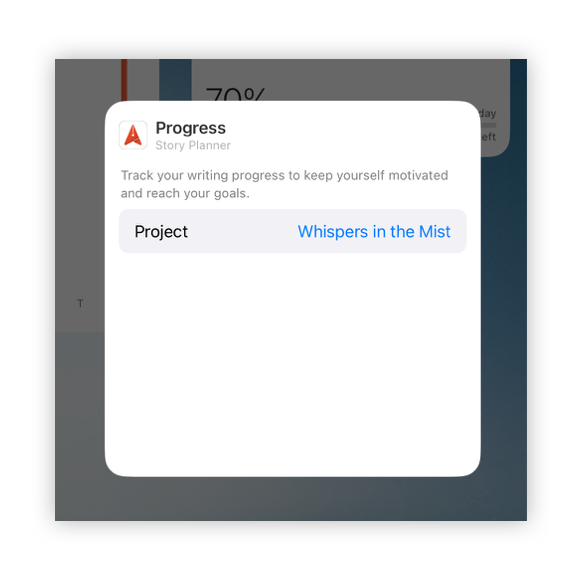Tap the Project row label

tap(161, 231)
